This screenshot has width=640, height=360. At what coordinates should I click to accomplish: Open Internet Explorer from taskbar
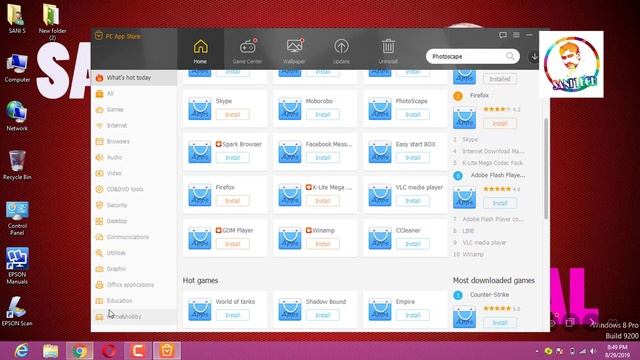(x=21, y=351)
